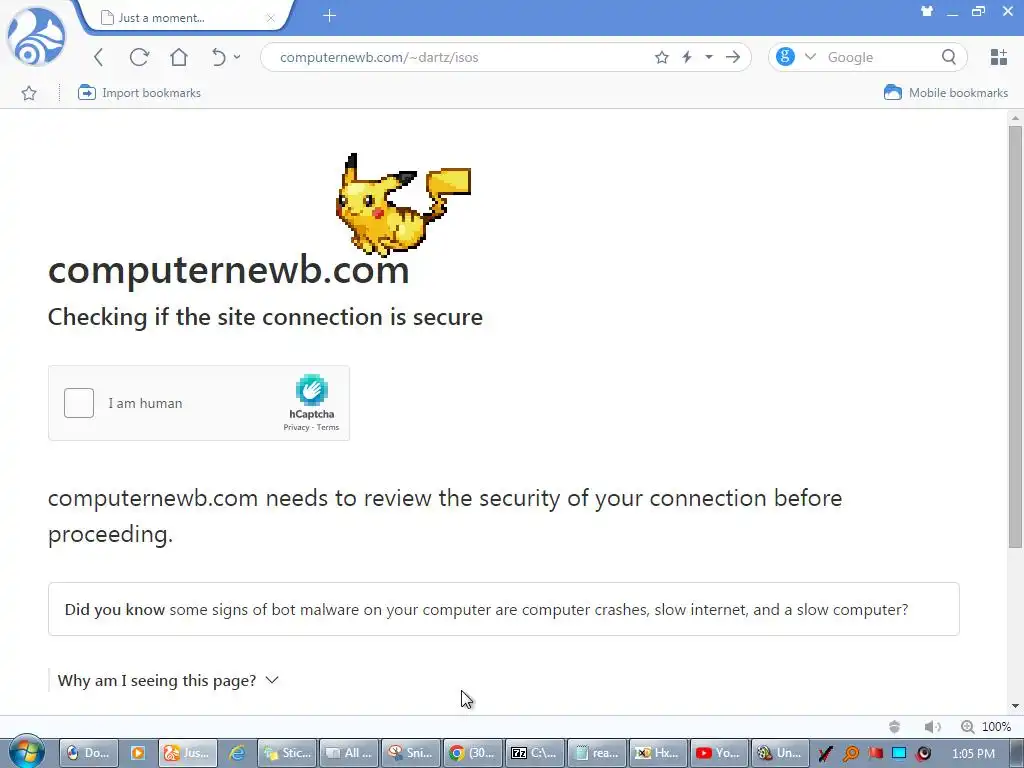Open the address bar dropdown arrow
This screenshot has height=768, width=1024.
[709, 57]
